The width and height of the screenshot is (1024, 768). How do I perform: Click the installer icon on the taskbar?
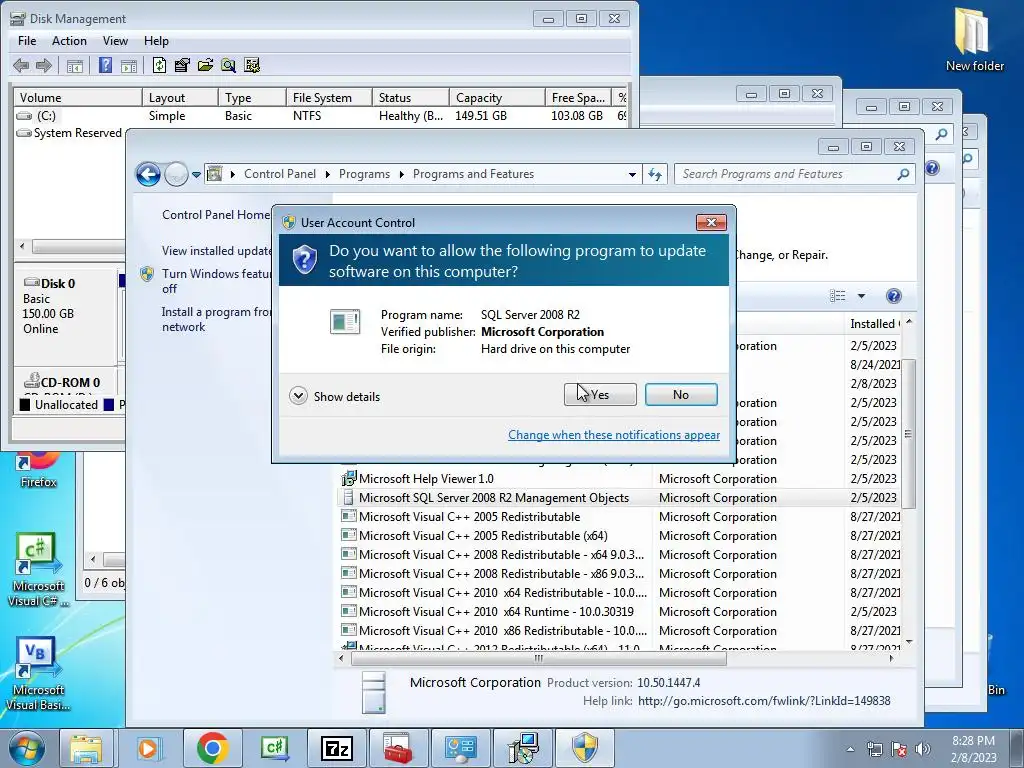tap(522, 748)
